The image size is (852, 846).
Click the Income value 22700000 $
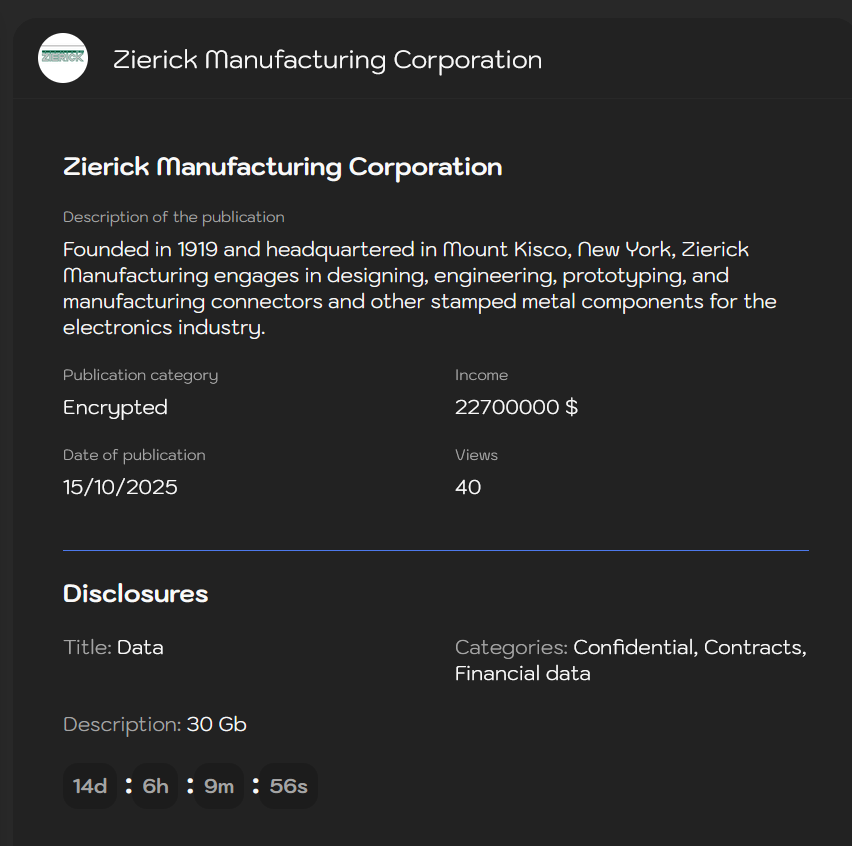click(517, 407)
